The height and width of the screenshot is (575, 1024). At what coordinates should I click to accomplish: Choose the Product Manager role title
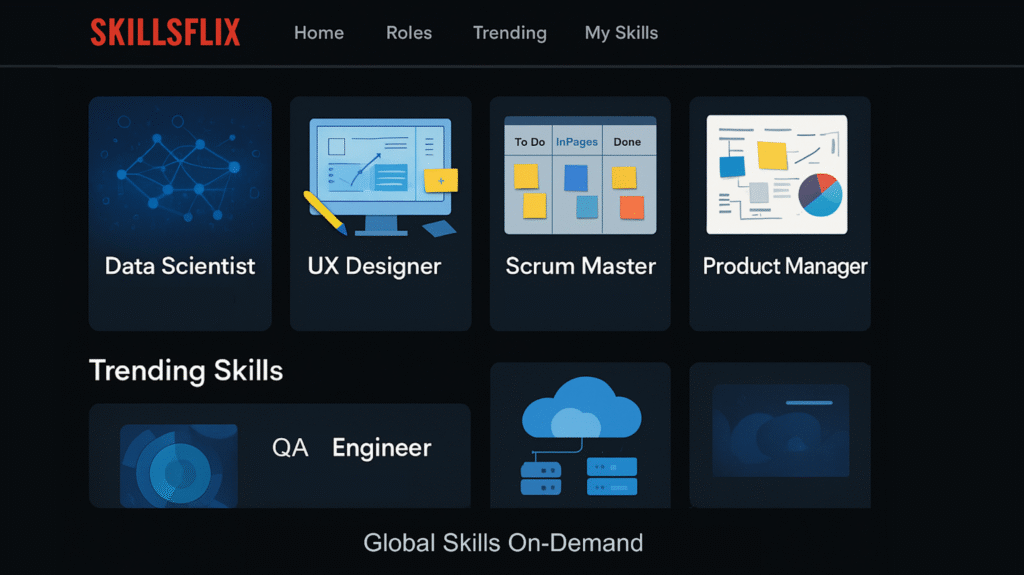click(785, 266)
